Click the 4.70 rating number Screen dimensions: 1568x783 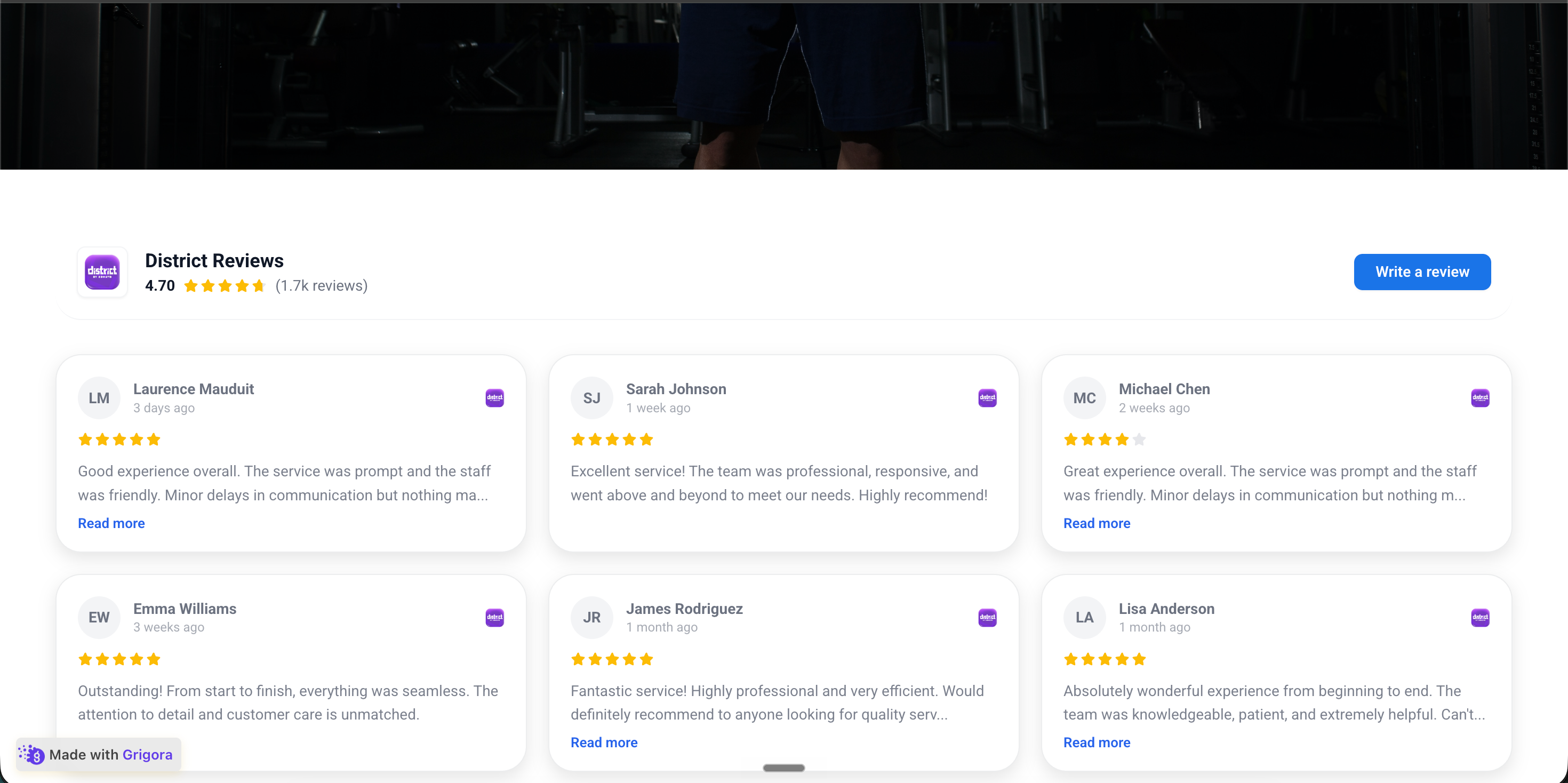click(160, 285)
